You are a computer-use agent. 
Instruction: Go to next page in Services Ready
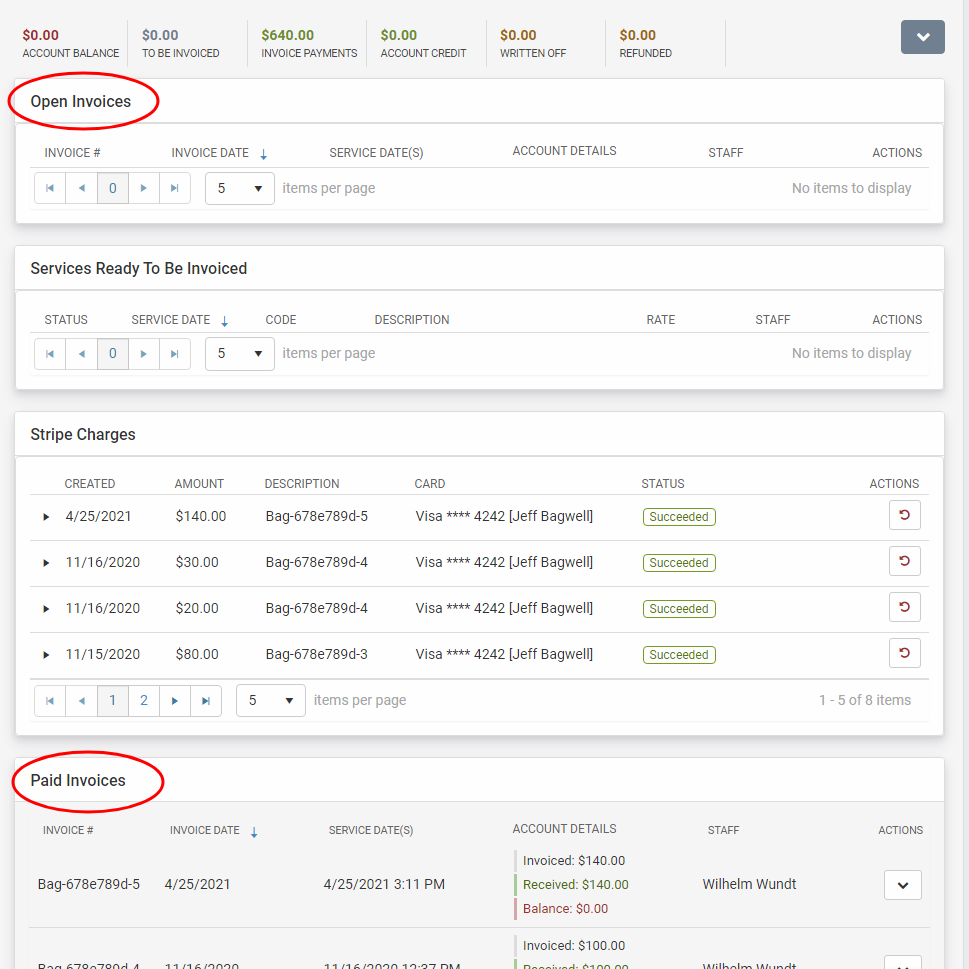coord(144,353)
